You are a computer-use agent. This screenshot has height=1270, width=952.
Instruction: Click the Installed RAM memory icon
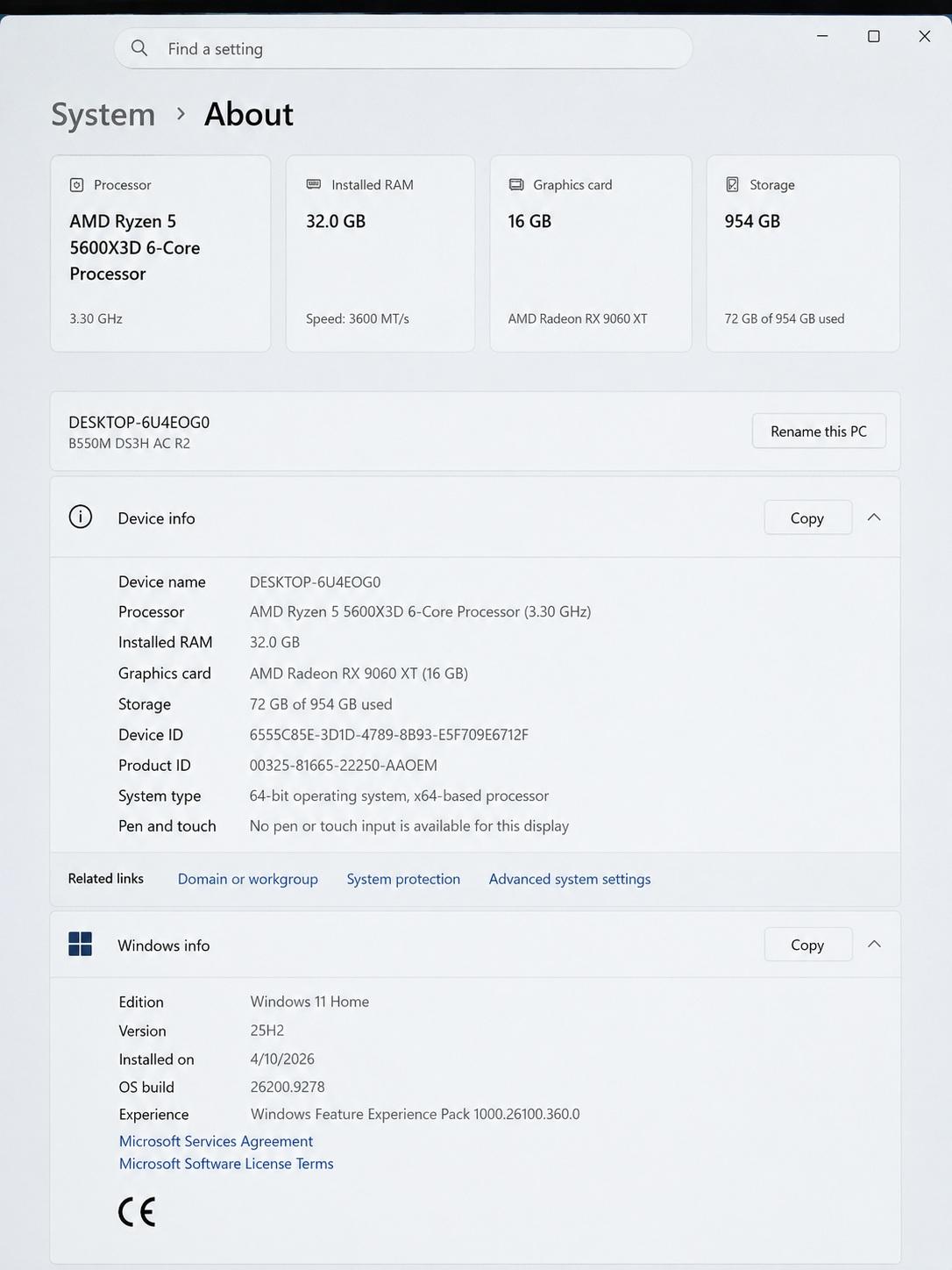(314, 184)
